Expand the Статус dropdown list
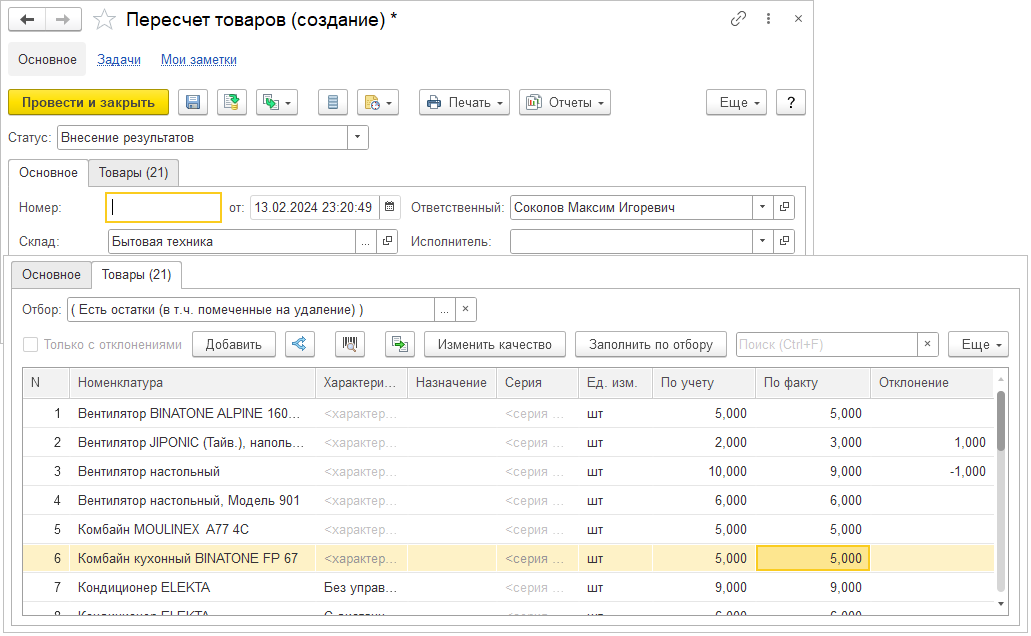The width and height of the screenshot is (1031, 636). [358, 137]
